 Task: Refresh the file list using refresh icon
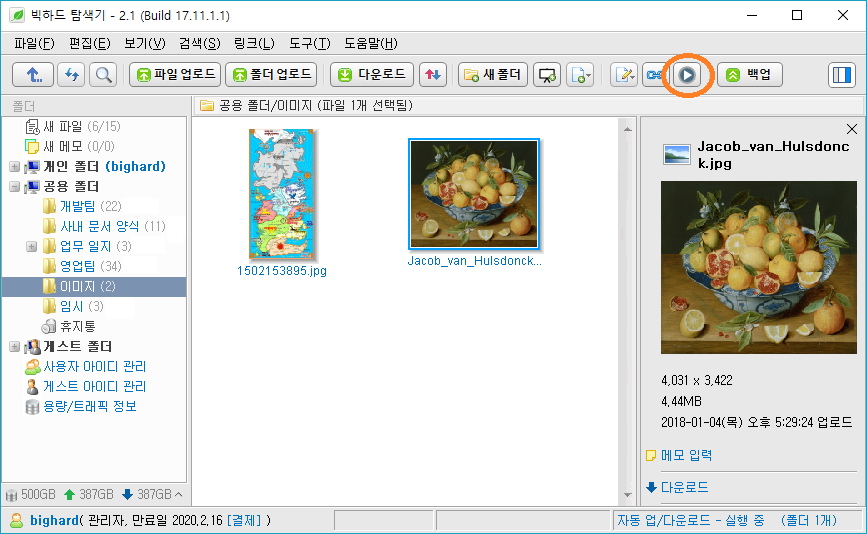pos(71,75)
